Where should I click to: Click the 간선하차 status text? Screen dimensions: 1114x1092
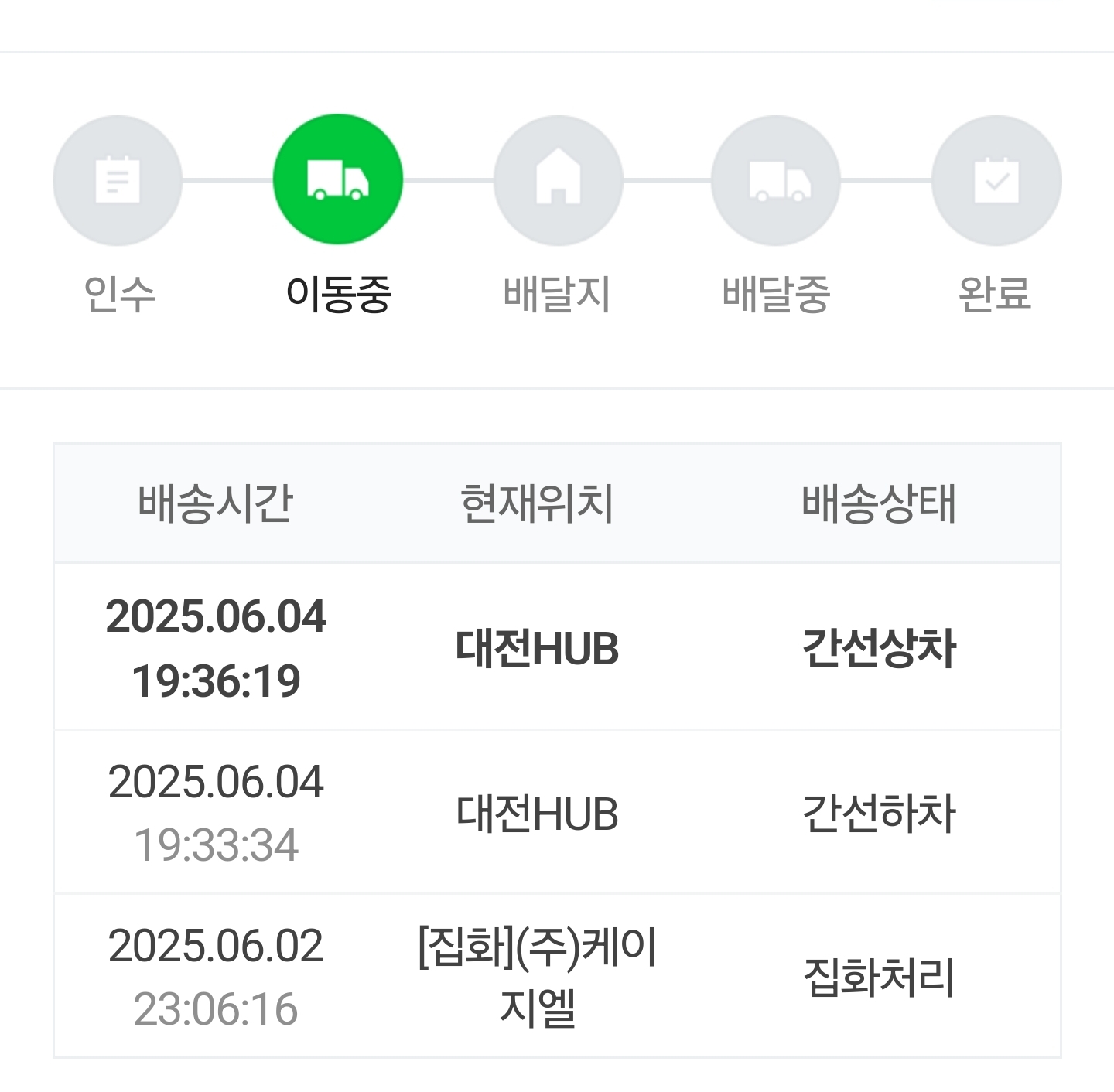point(879,814)
